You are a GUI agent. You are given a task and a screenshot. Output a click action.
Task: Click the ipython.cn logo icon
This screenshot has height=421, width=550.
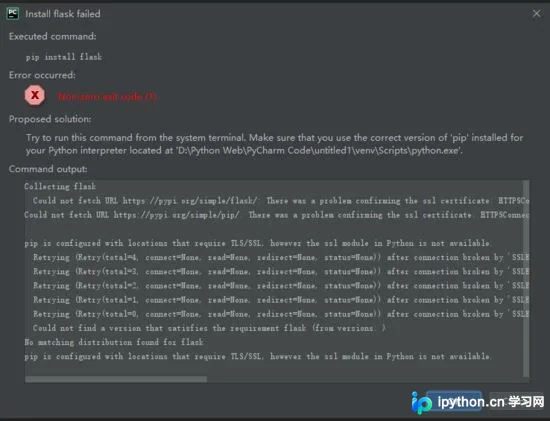pos(421,402)
